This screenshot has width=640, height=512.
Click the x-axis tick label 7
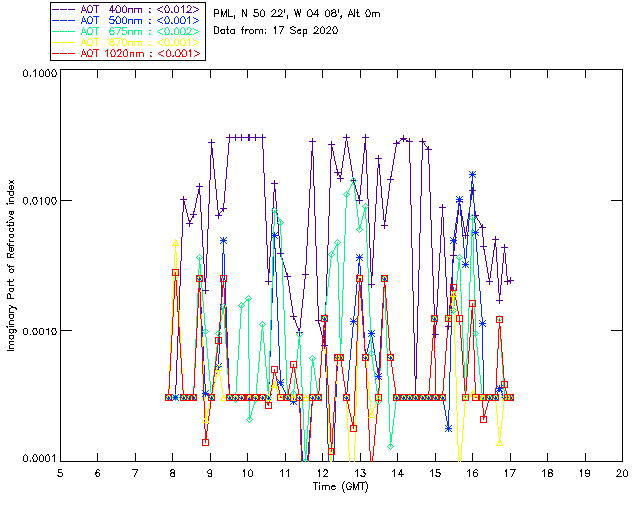click(x=135, y=473)
